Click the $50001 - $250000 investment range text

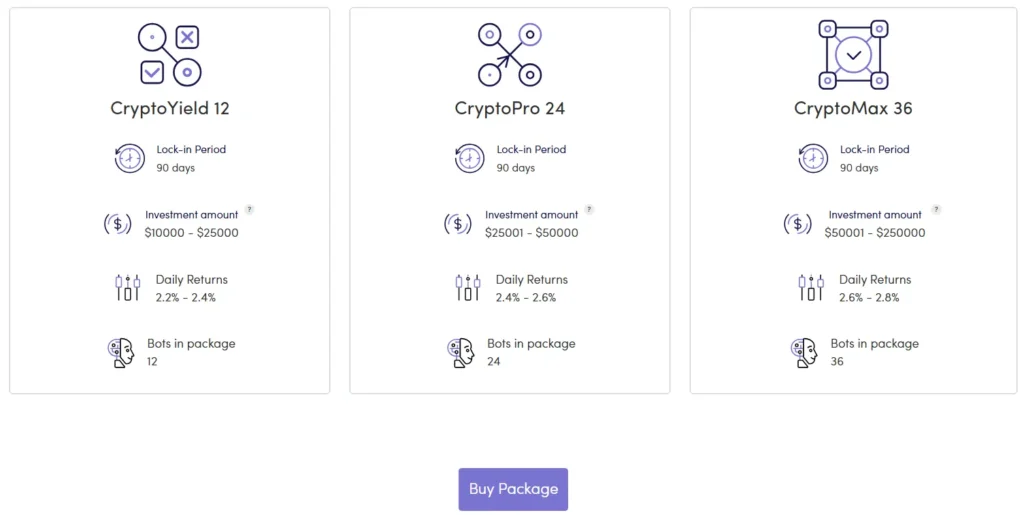(x=875, y=233)
